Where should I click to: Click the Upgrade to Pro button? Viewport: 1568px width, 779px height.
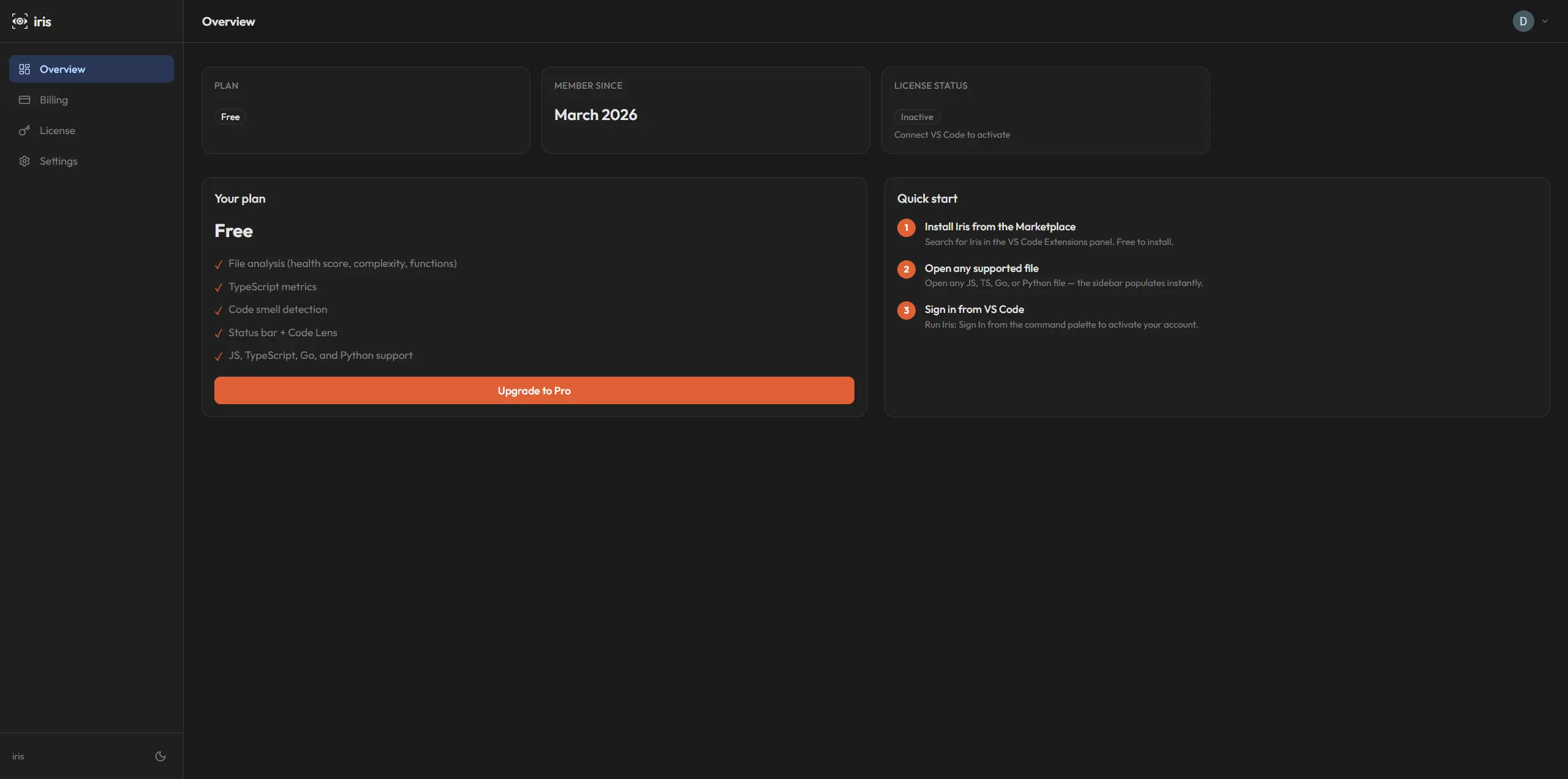click(533, 390)
